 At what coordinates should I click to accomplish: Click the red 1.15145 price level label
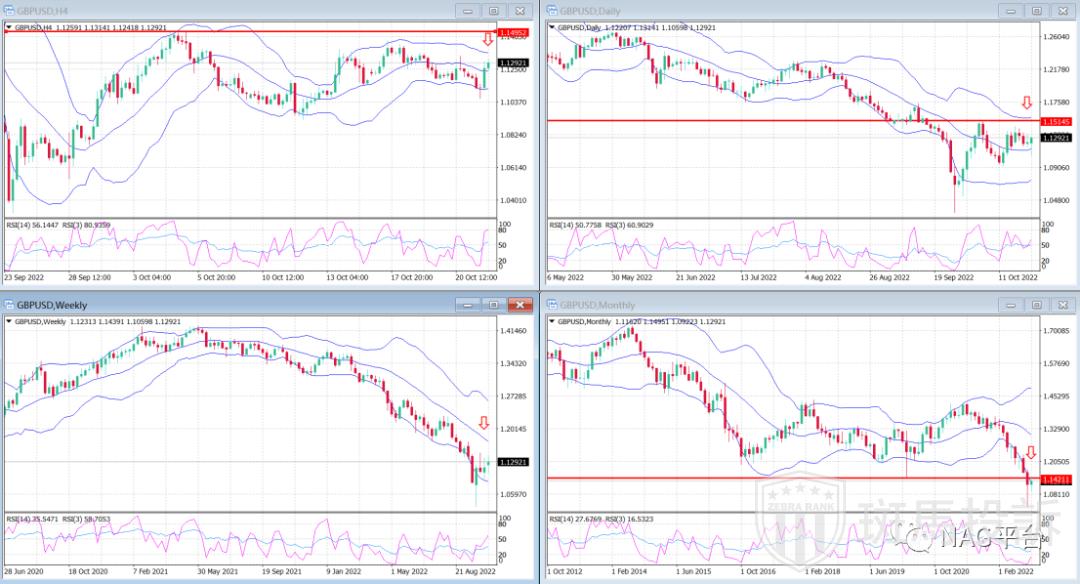(1057, 121)
